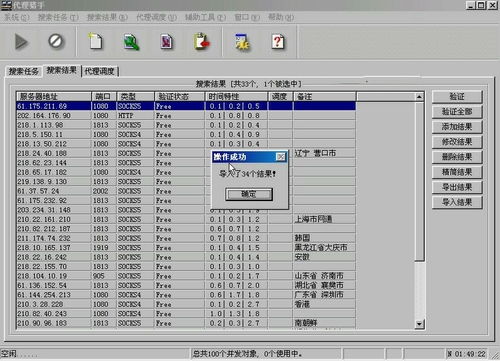Sort by the 备注 column header
Image resolution: width=500 pixels, height=361 pixels.
pyautogui.click(x=324, y=97)
